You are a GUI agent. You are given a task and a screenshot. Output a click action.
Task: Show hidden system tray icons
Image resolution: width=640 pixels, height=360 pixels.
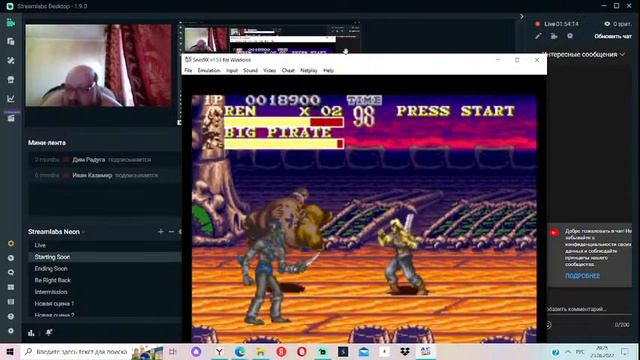tap(568, 351)
